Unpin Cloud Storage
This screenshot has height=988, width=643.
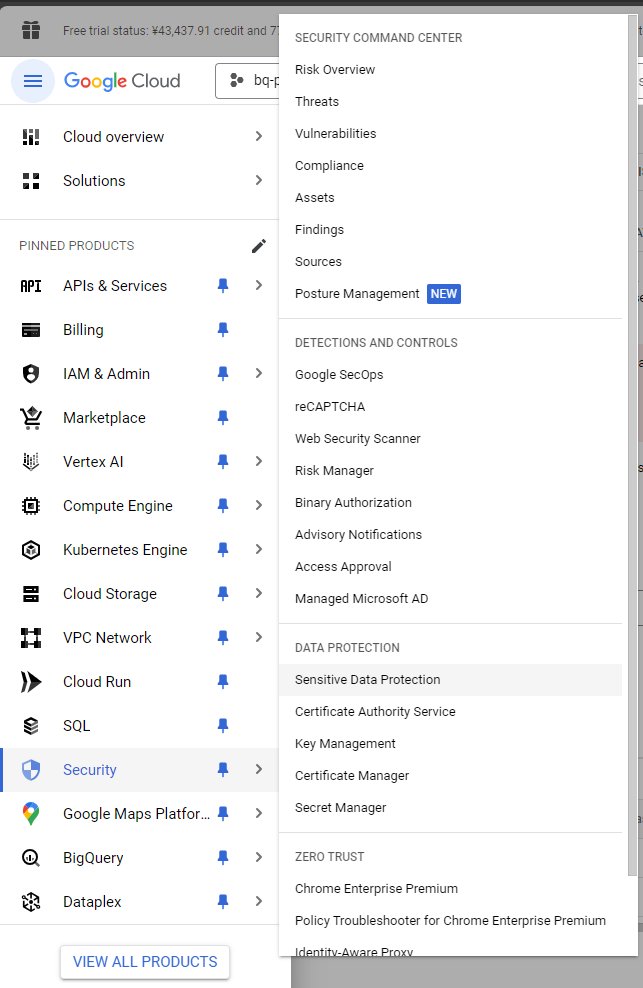tap(223, 594)
